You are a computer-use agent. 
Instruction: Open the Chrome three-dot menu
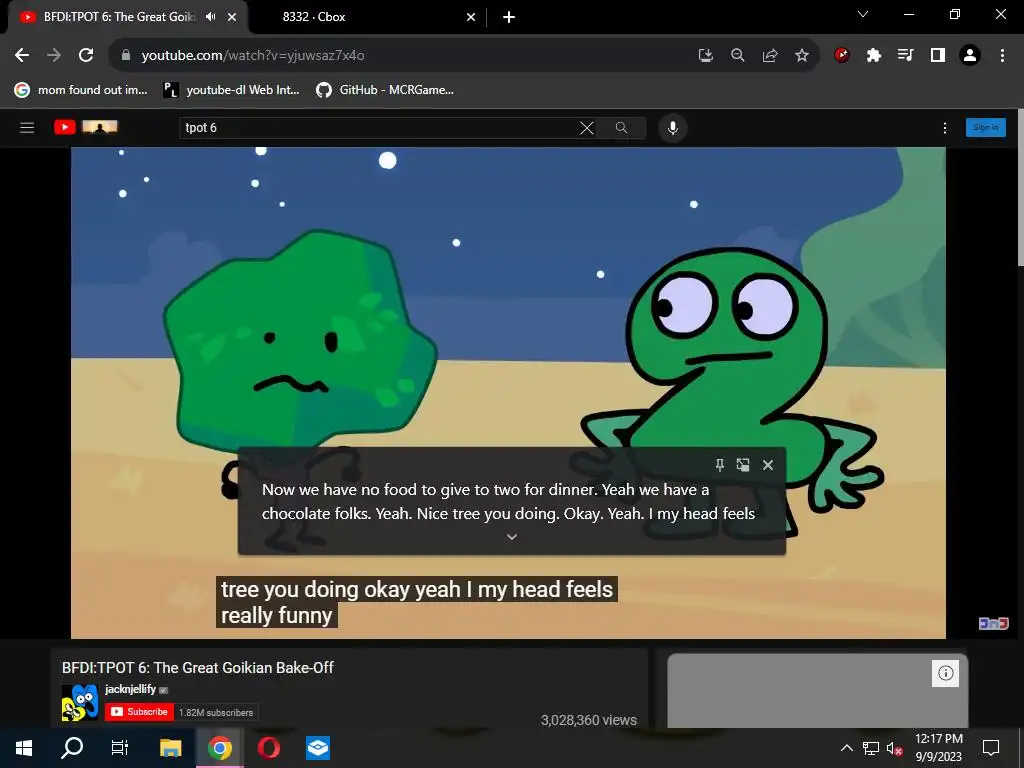1002,56
